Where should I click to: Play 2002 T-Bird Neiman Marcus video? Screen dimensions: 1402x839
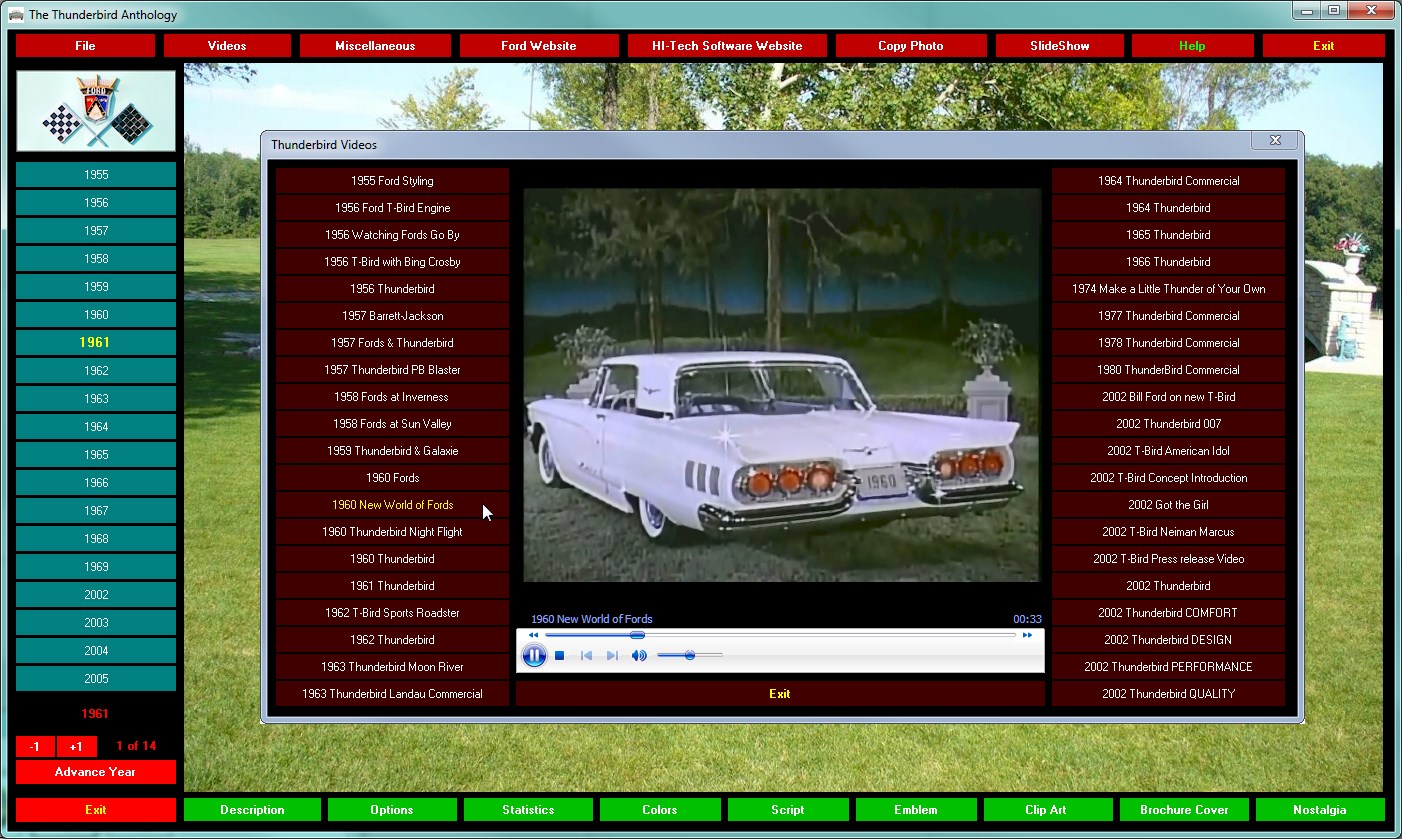tap(1168, 532)
